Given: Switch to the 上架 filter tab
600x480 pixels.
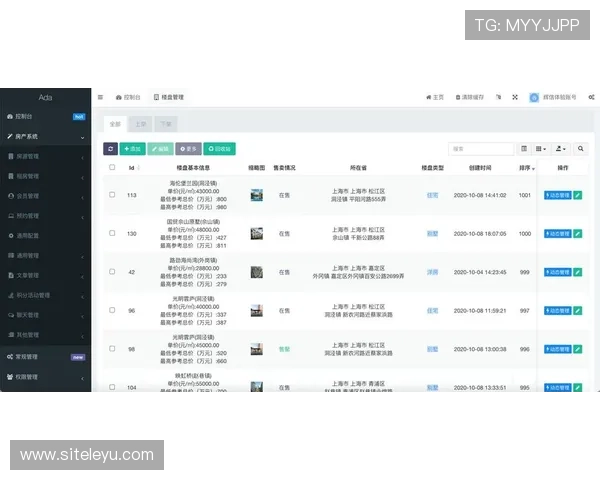Looking at the screenshot, I should coord(141,124).
